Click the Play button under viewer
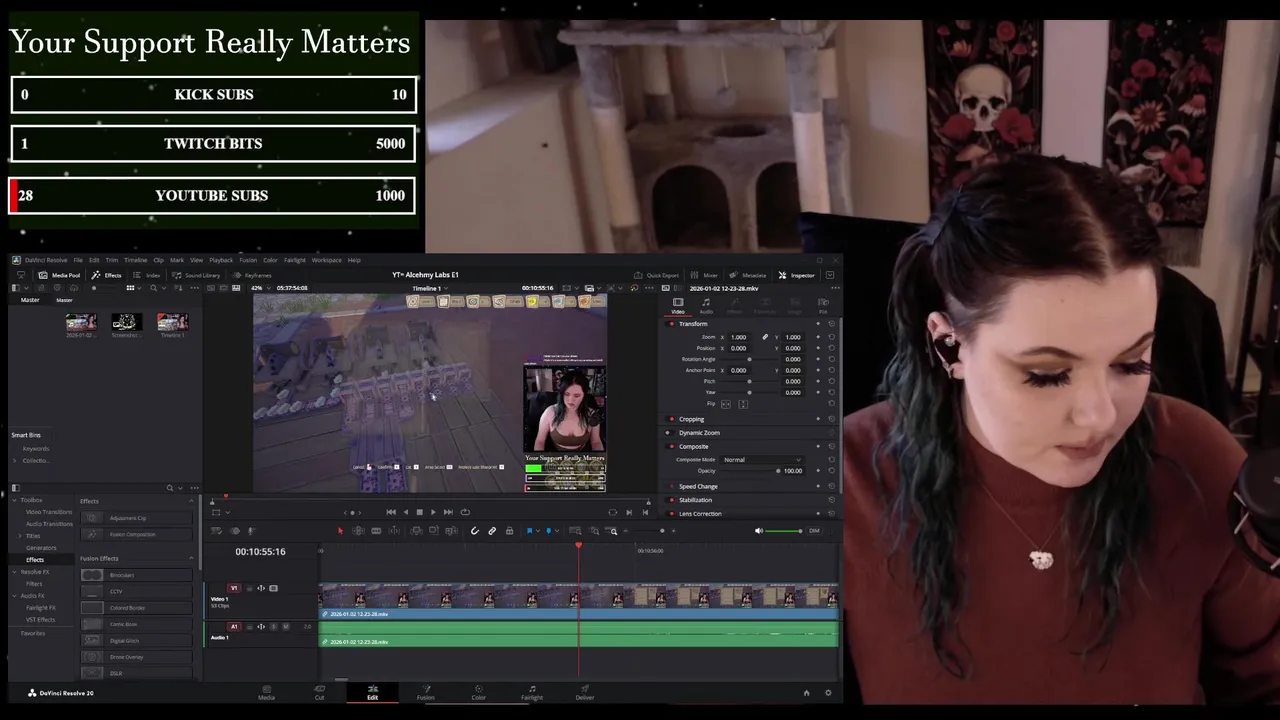 [433, 512]
